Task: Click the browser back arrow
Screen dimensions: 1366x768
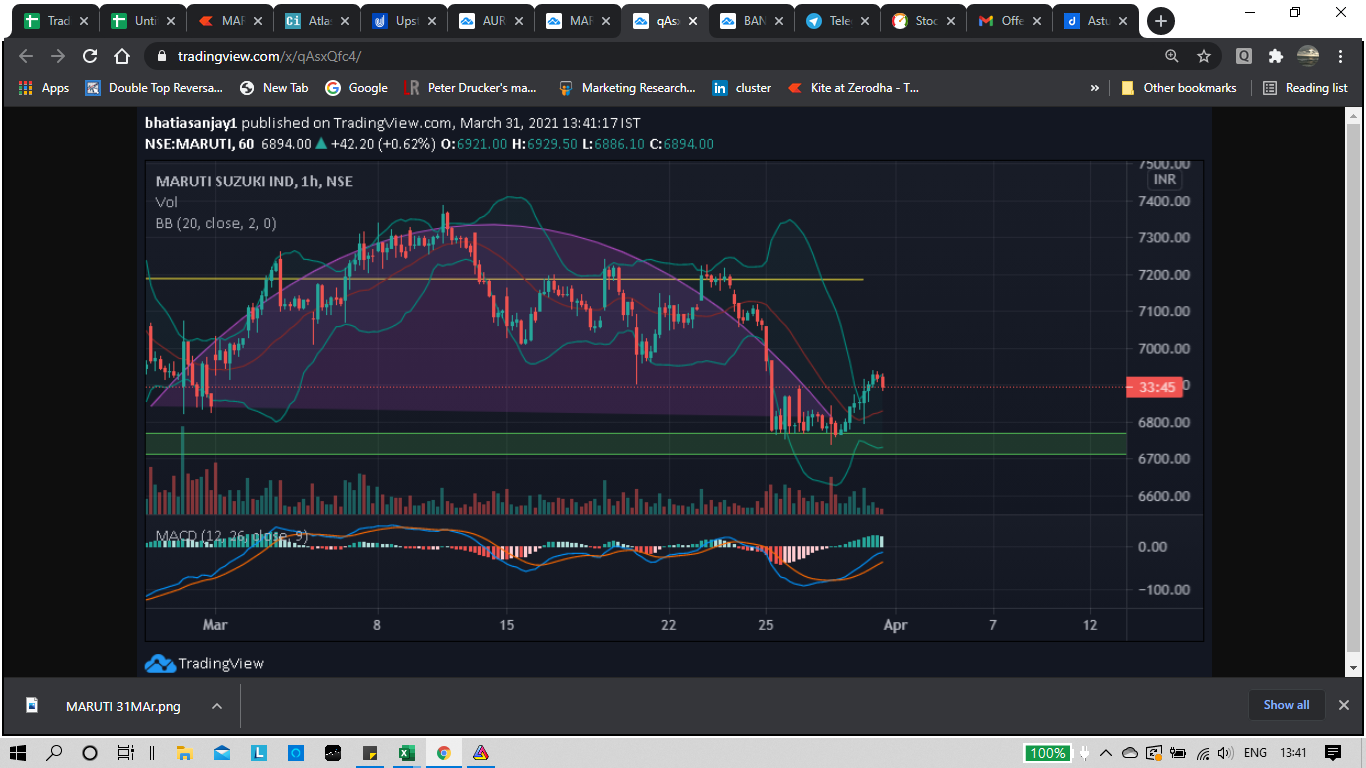Action: point(26,57)
